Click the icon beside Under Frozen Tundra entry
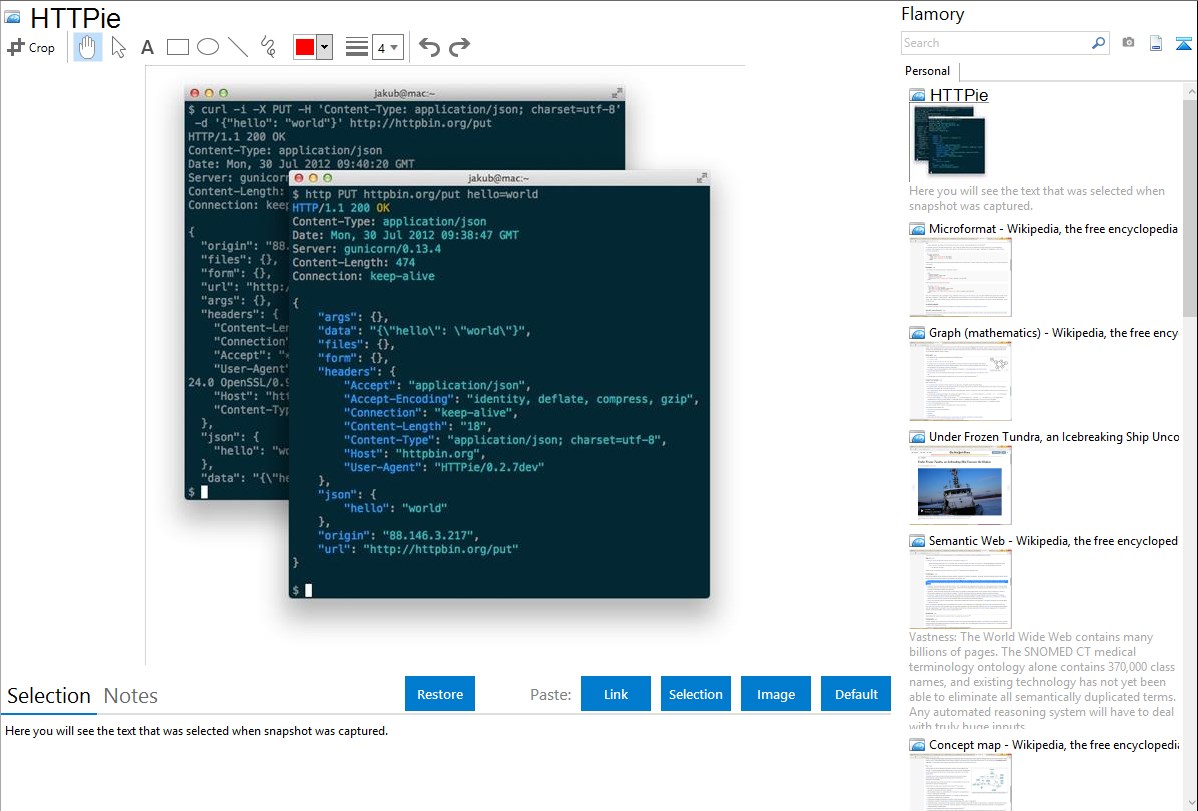The image size is (1198, 811). pyautogui.click(x=918, y=437)
